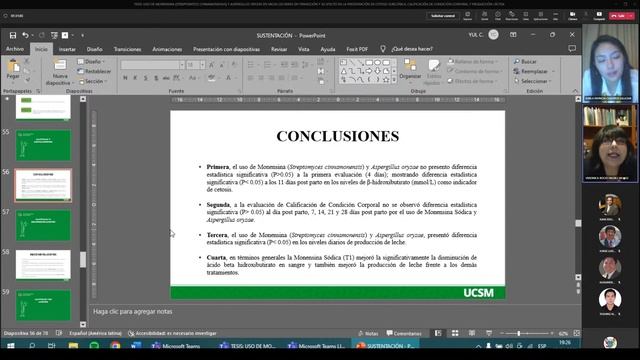Image resolution: width=640 pixels, height=360 pixels.
Task: Start Slide Show from status bar icon
Action: tap(489, 333)
